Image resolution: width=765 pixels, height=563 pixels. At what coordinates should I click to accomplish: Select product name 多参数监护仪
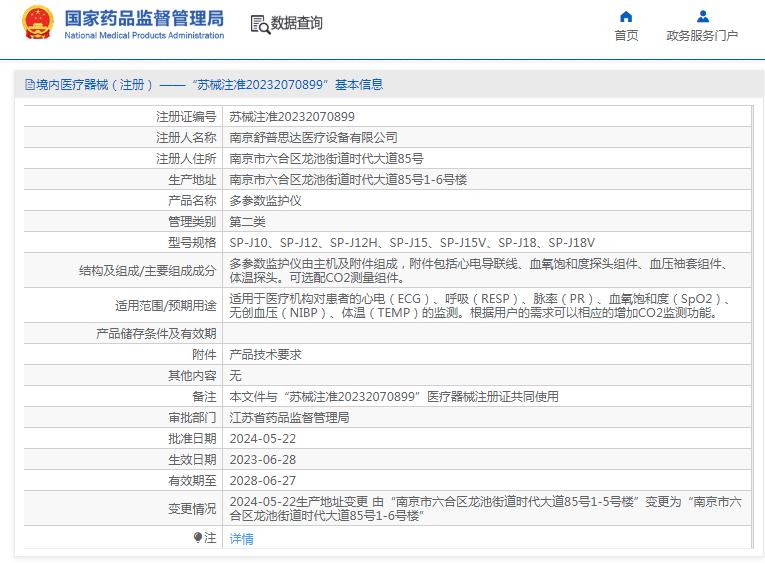265,201
